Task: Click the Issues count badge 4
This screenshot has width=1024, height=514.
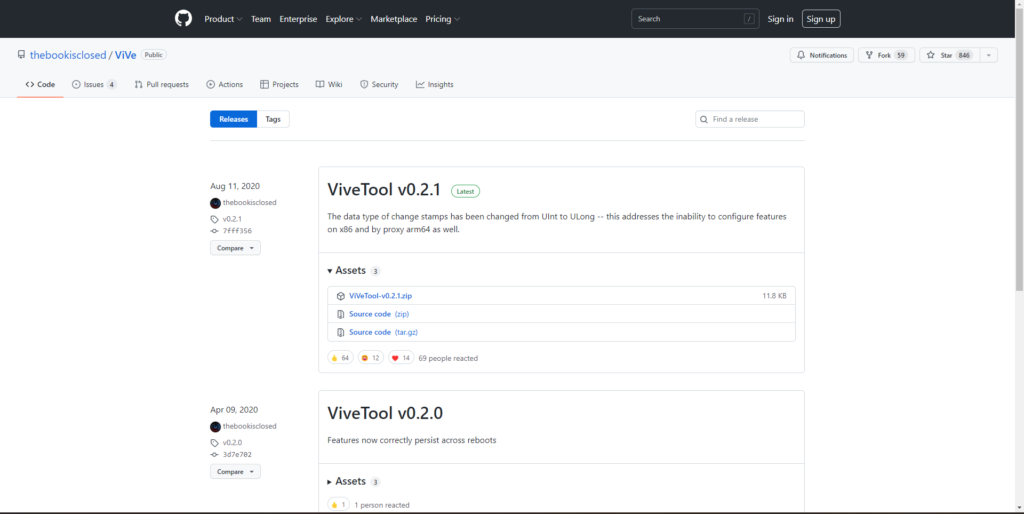Action: click(112, 84)
